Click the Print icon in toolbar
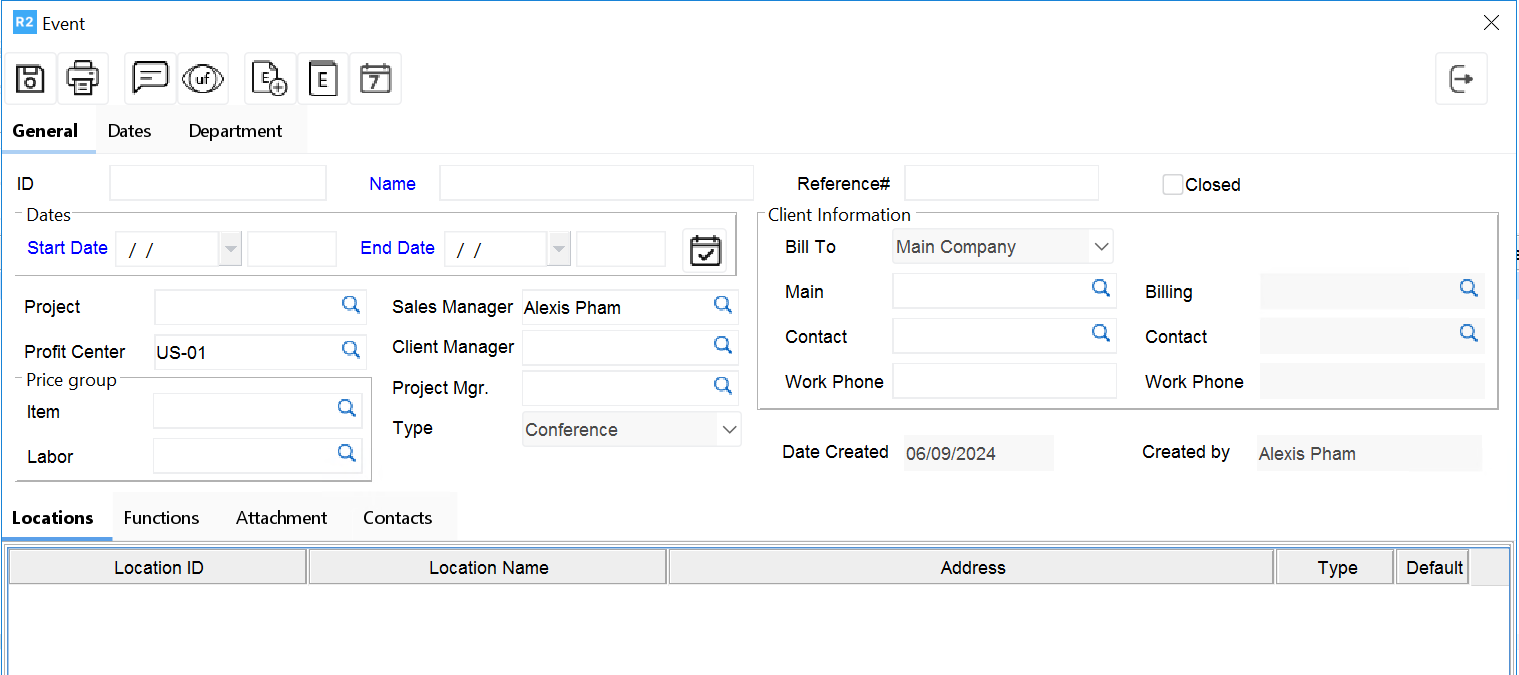This screenshot has width=1519, height=675. pyautogui.click(x=82, y=79)
